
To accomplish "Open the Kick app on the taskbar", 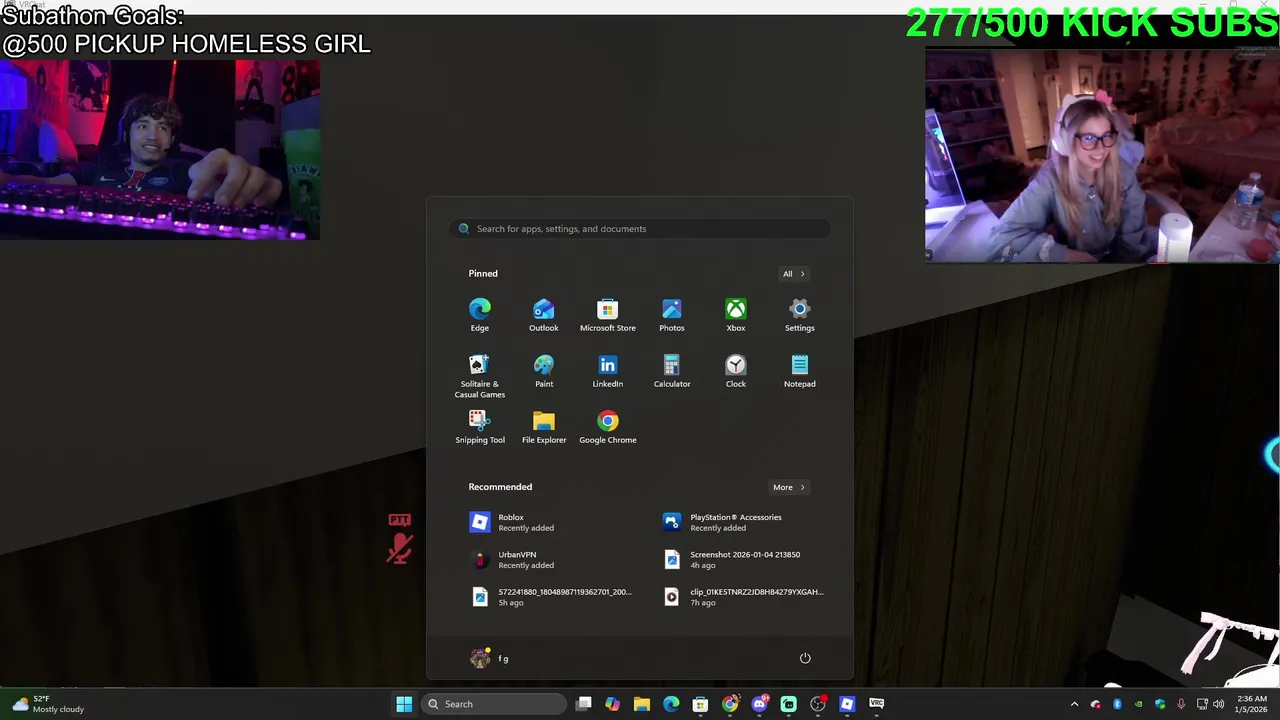I will pyautogui.click(x=788, y=704).
